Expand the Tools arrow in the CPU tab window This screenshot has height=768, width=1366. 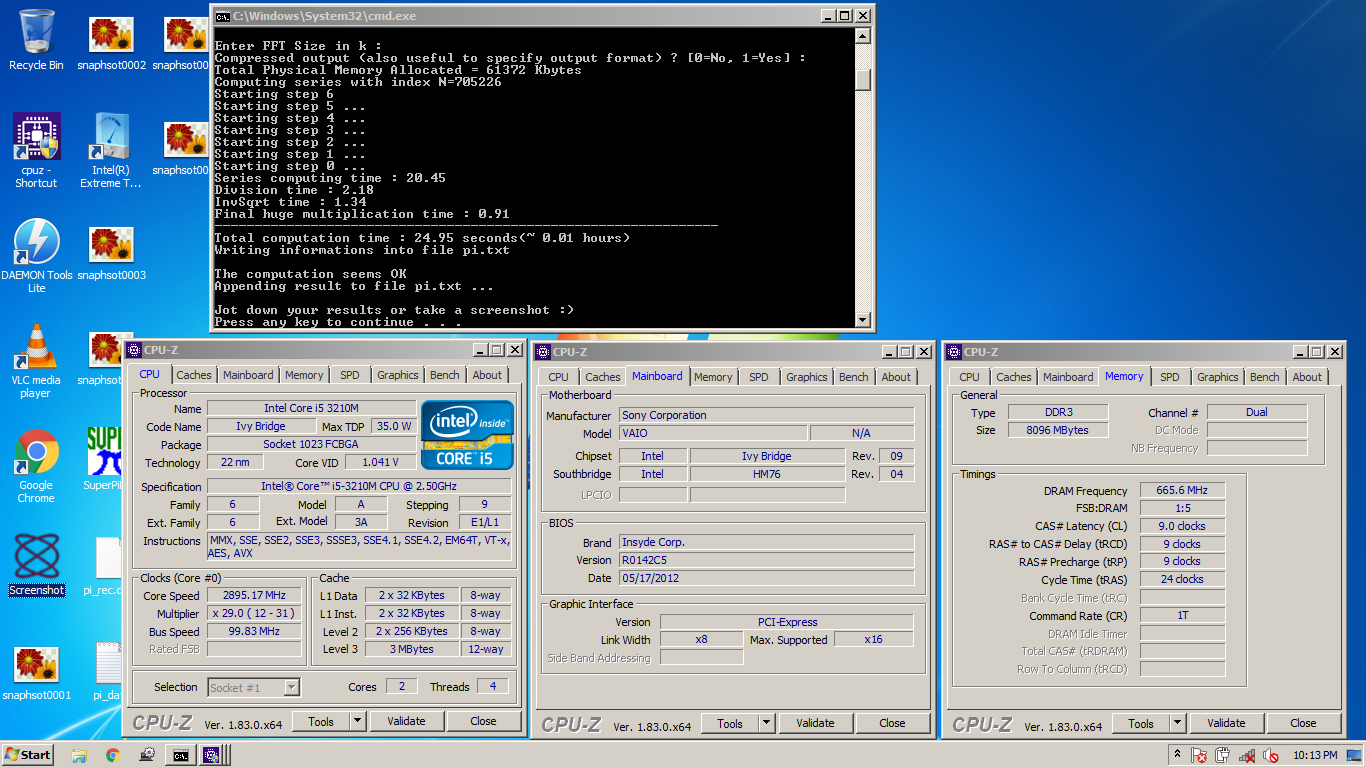pos(357,721)
